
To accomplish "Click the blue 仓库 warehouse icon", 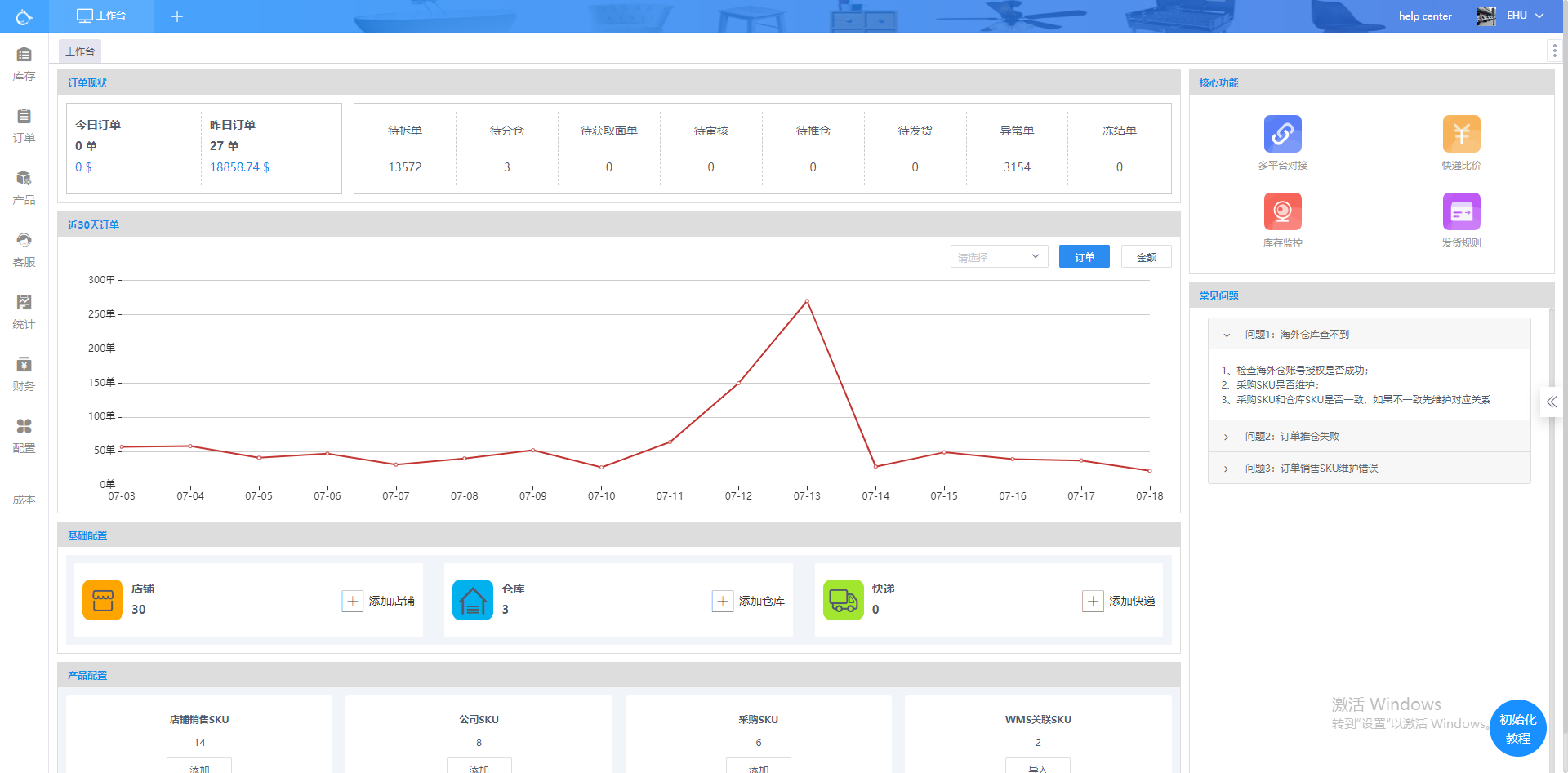I will [473, 600].
